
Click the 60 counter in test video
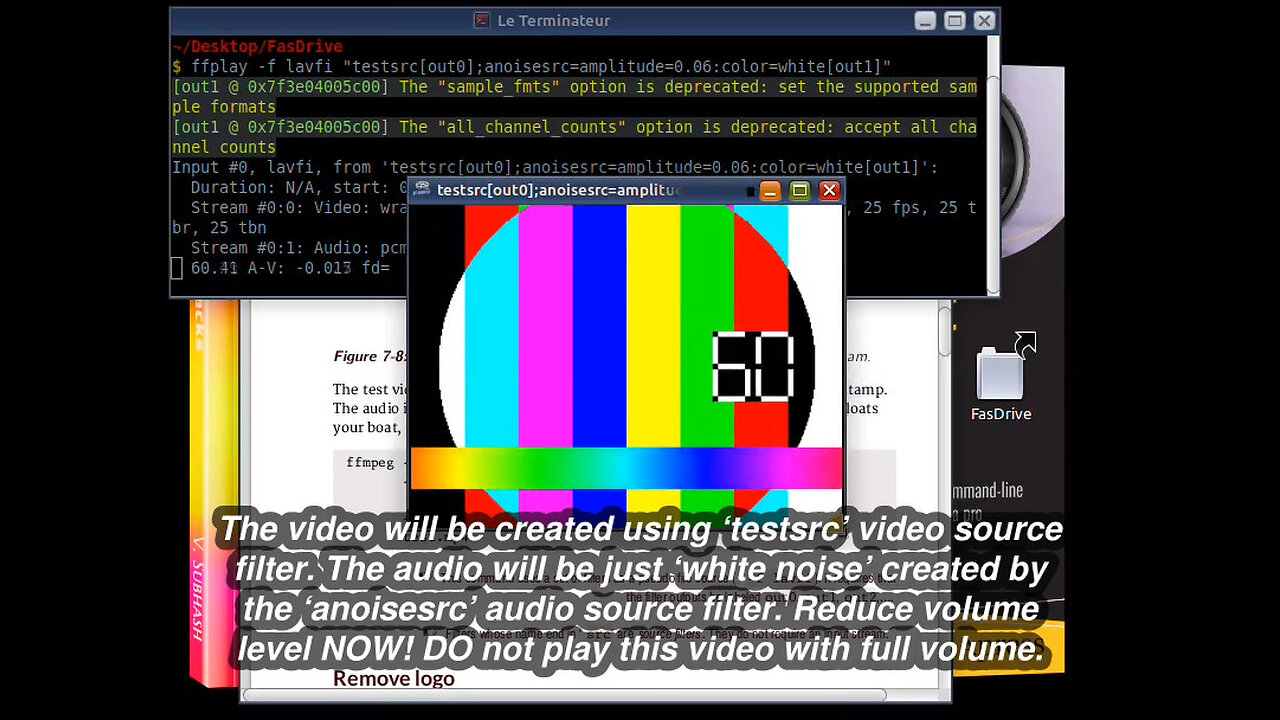click(x=752, y=367)
